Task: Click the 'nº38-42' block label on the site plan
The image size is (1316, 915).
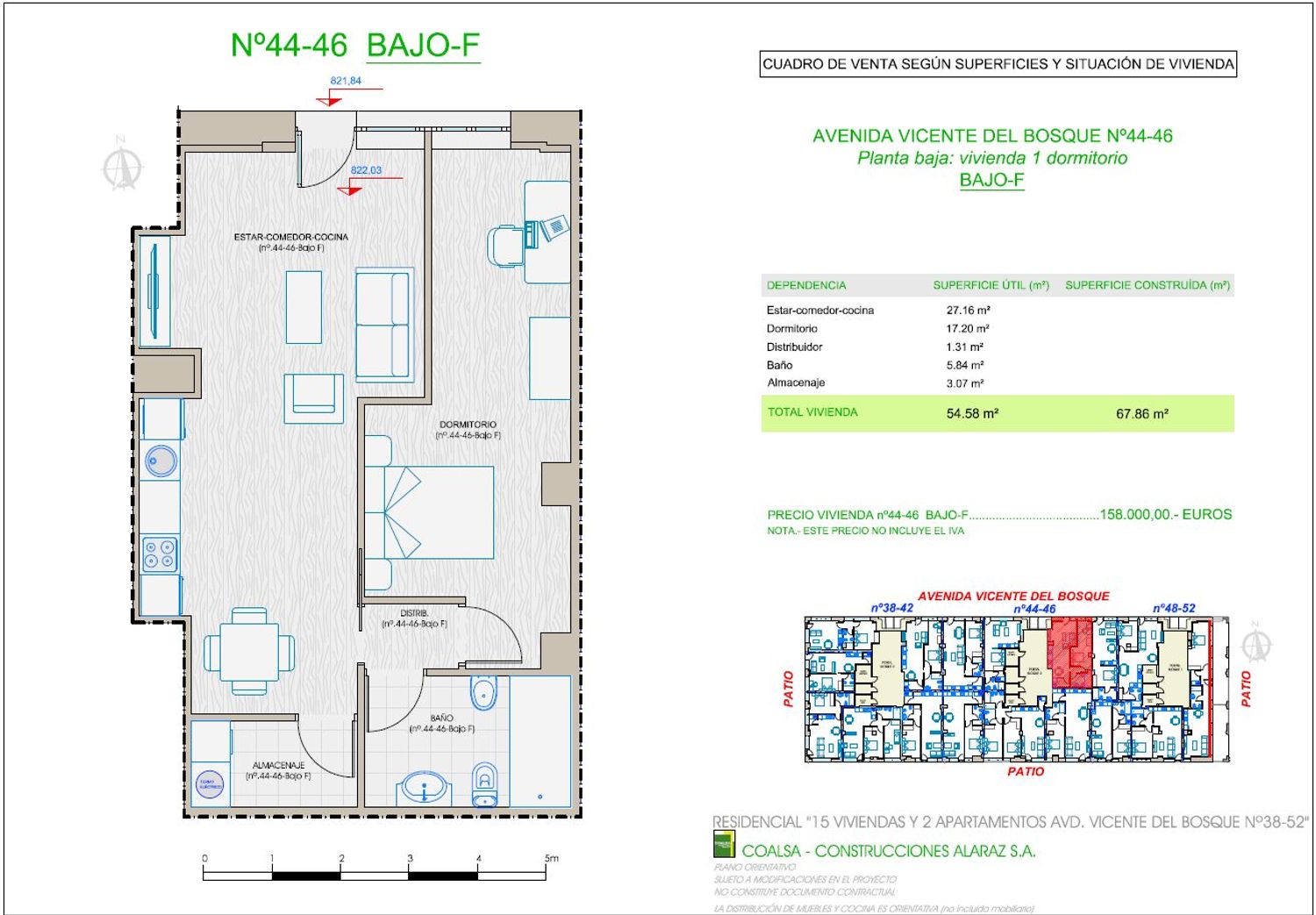Action: click(x=892, y=608)
